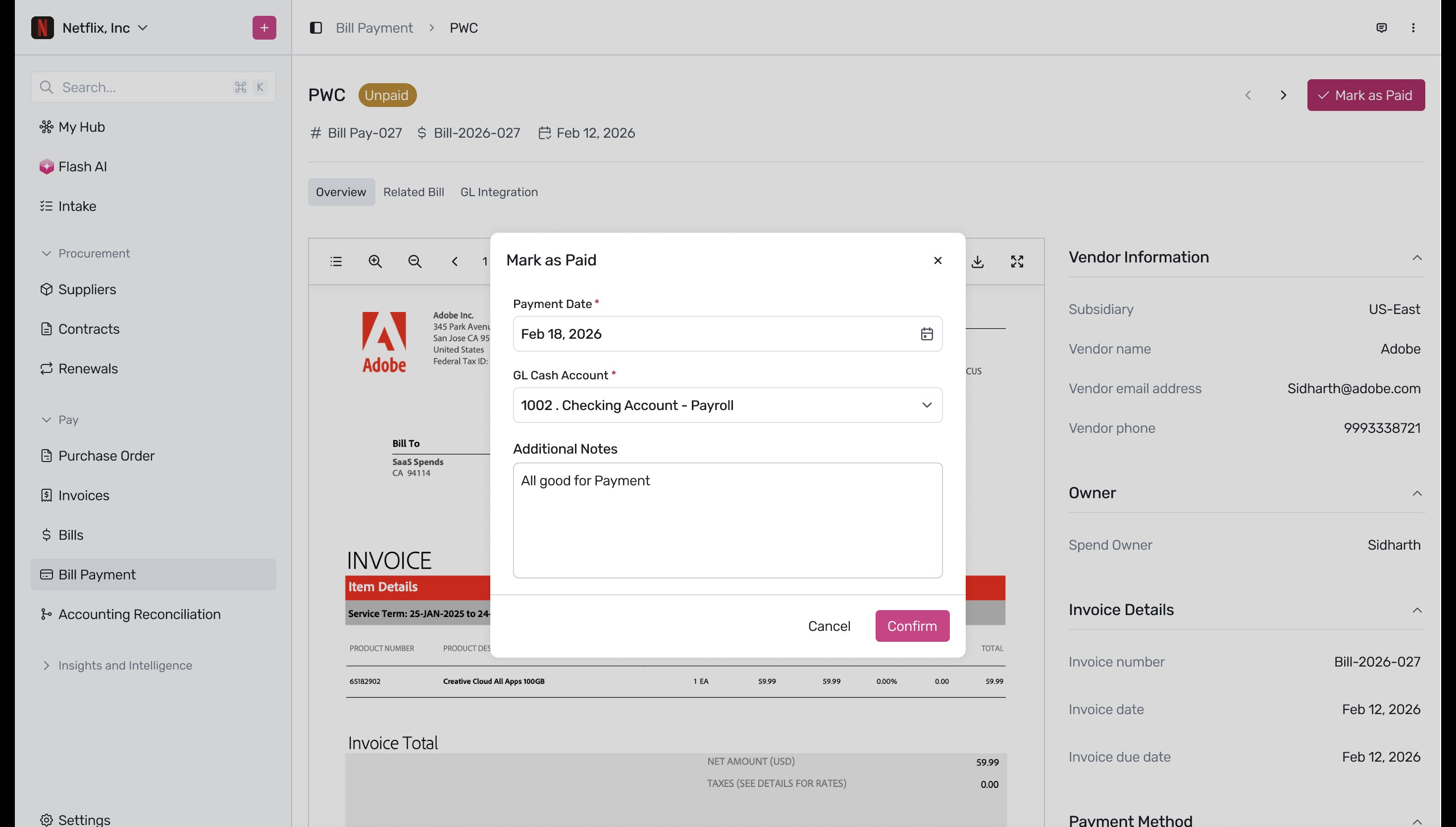Collapse the Owner panel
The image size is (1456, 827).
click(x=1417, y=493)
